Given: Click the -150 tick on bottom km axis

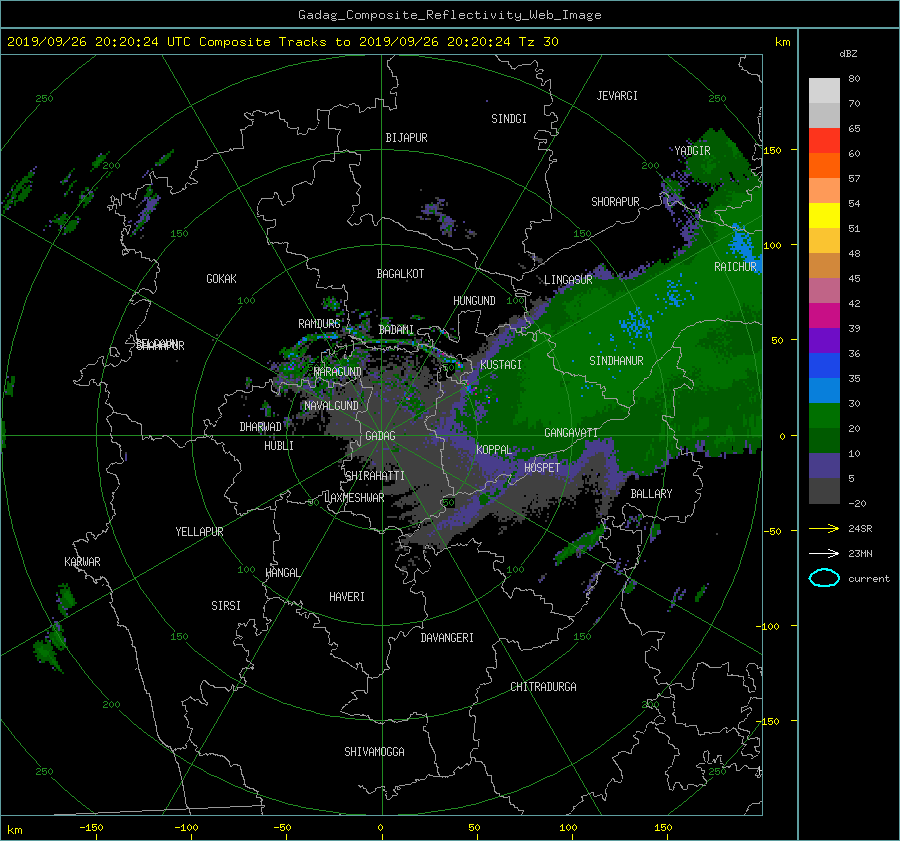Looking at the screenshot, I should pyautogui.click(x=91, y=827).
